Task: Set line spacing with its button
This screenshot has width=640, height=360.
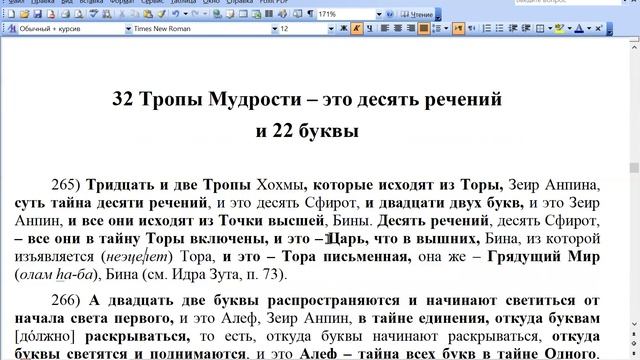Action: click(437, 29)
